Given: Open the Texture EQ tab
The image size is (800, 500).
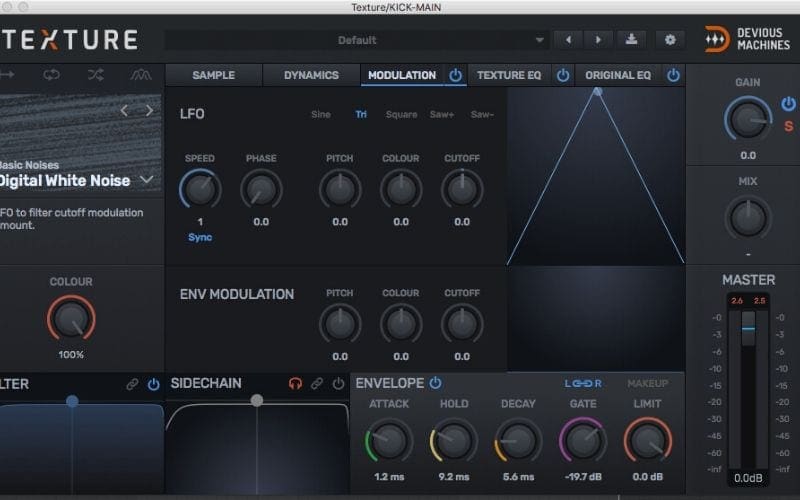Looking at the screenshot, I should point(509,75).
